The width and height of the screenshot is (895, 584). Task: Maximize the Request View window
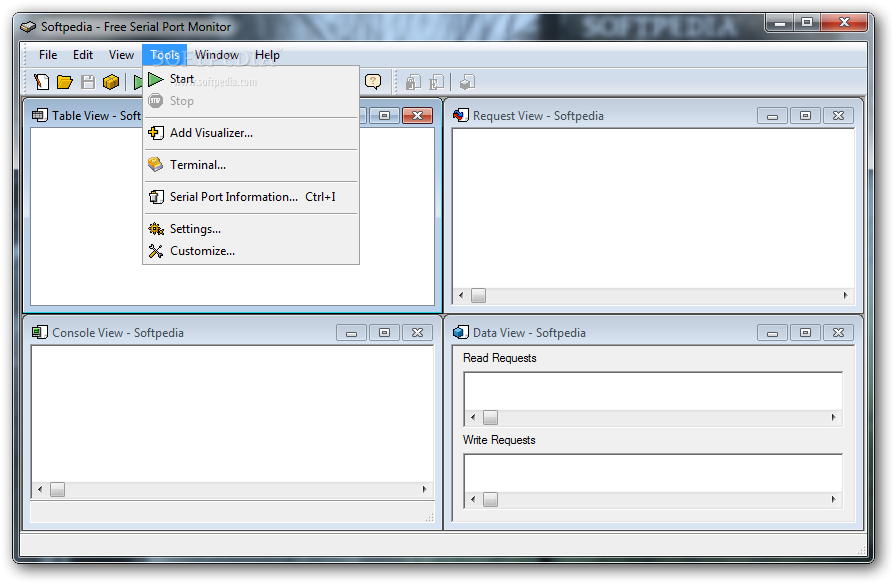tap(805, 116)
